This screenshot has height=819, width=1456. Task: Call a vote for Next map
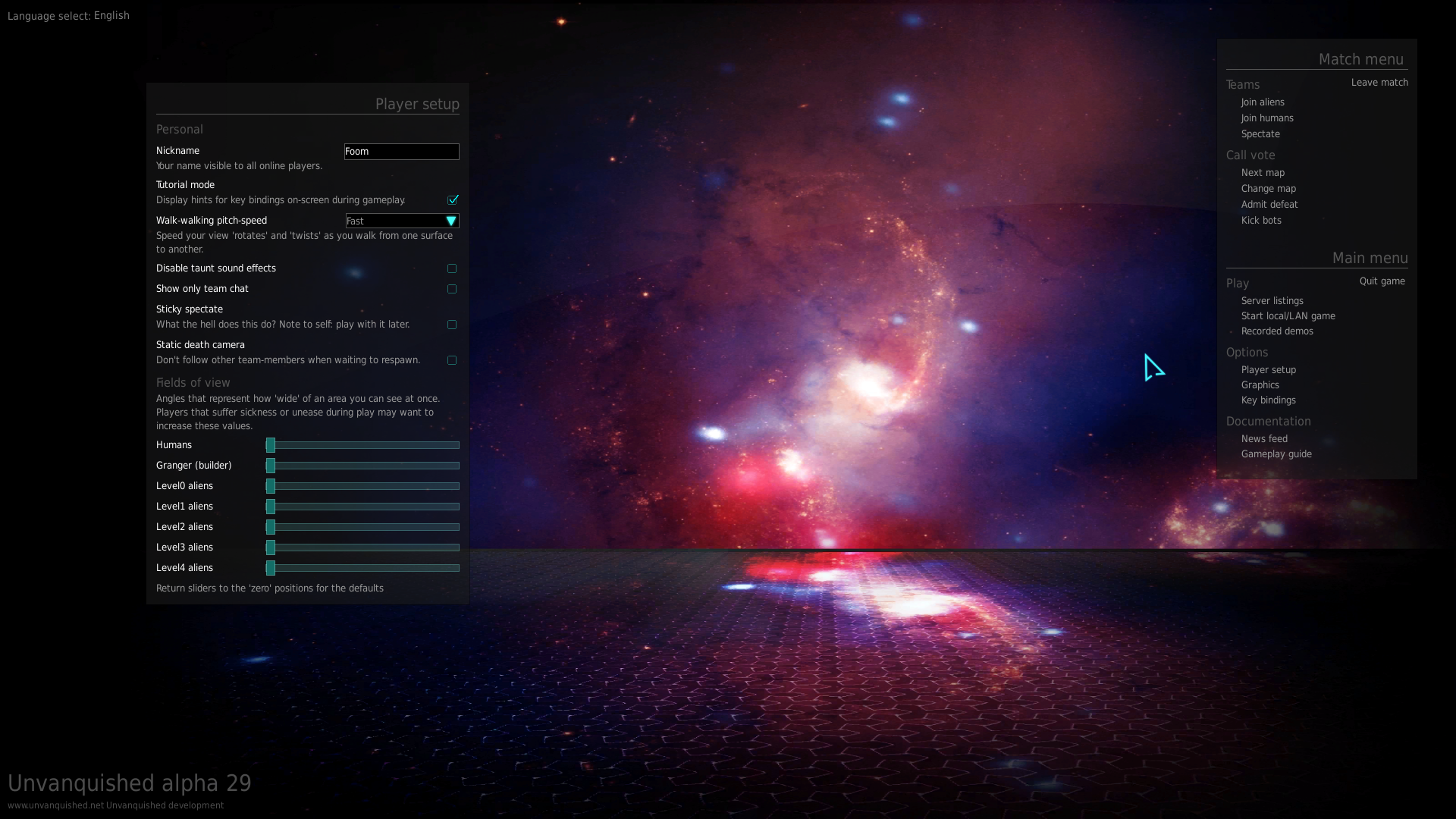1263,173
